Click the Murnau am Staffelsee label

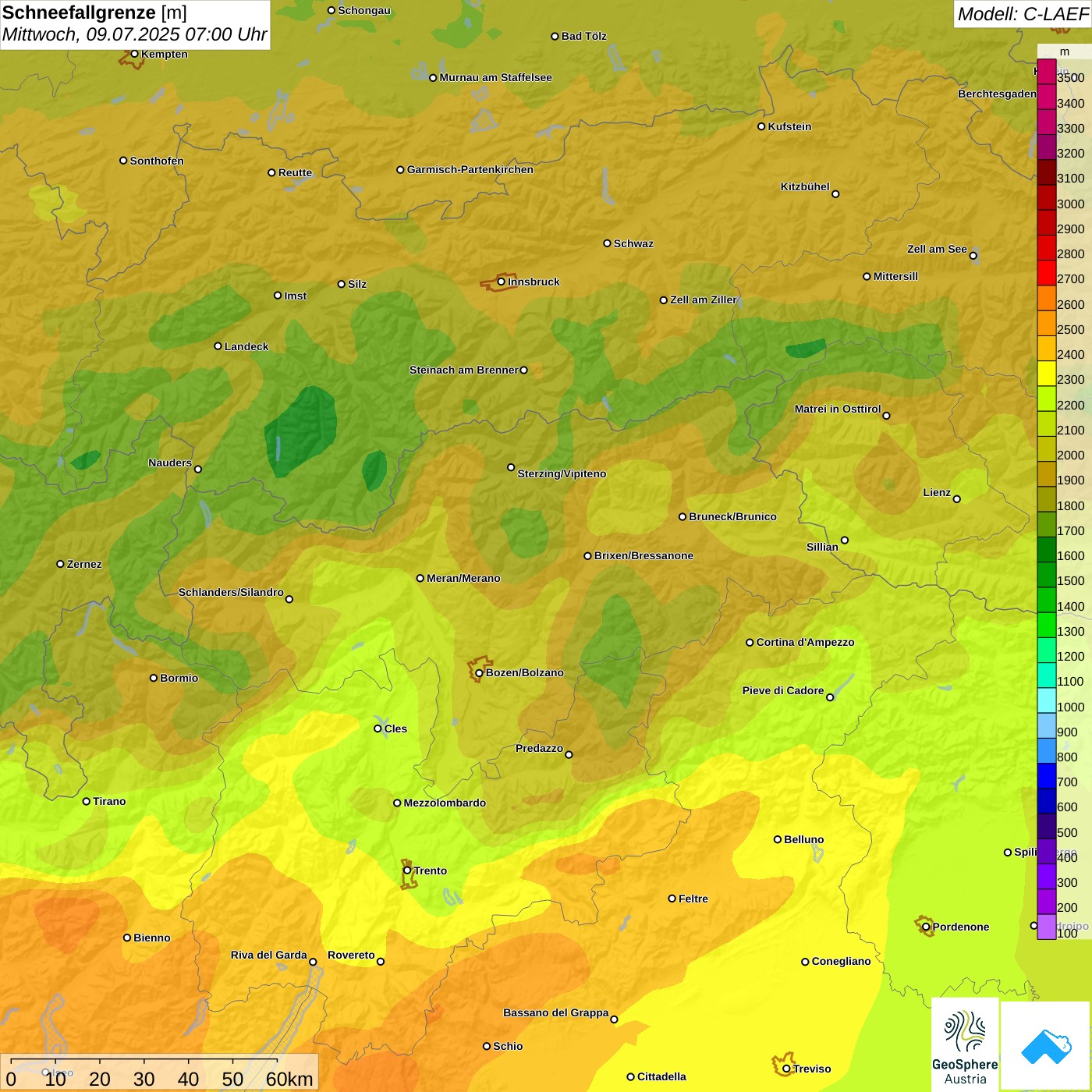495,77
